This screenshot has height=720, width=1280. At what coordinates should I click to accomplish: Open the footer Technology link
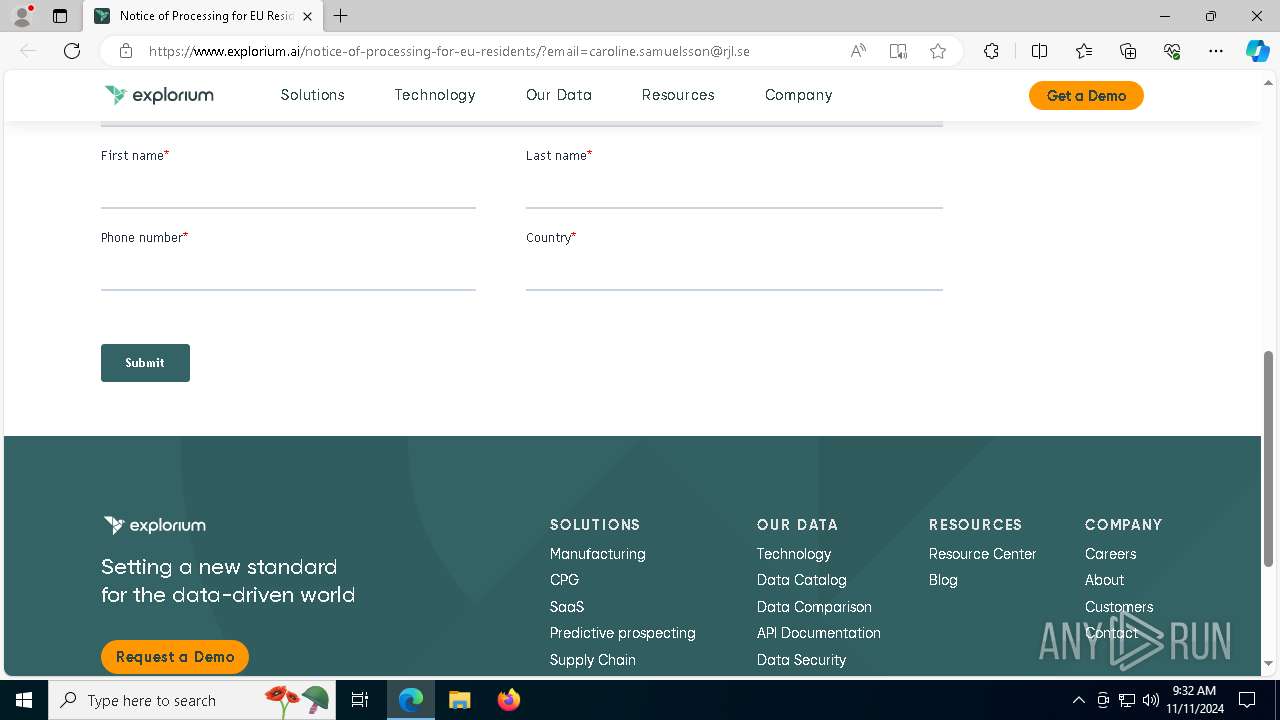click(x=794, y=554)
